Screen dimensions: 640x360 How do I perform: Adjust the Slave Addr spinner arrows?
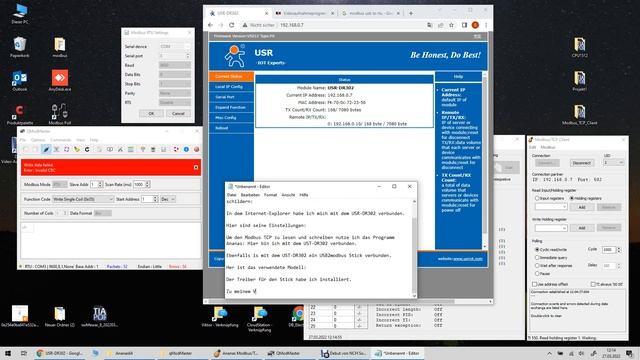[100, 184]
